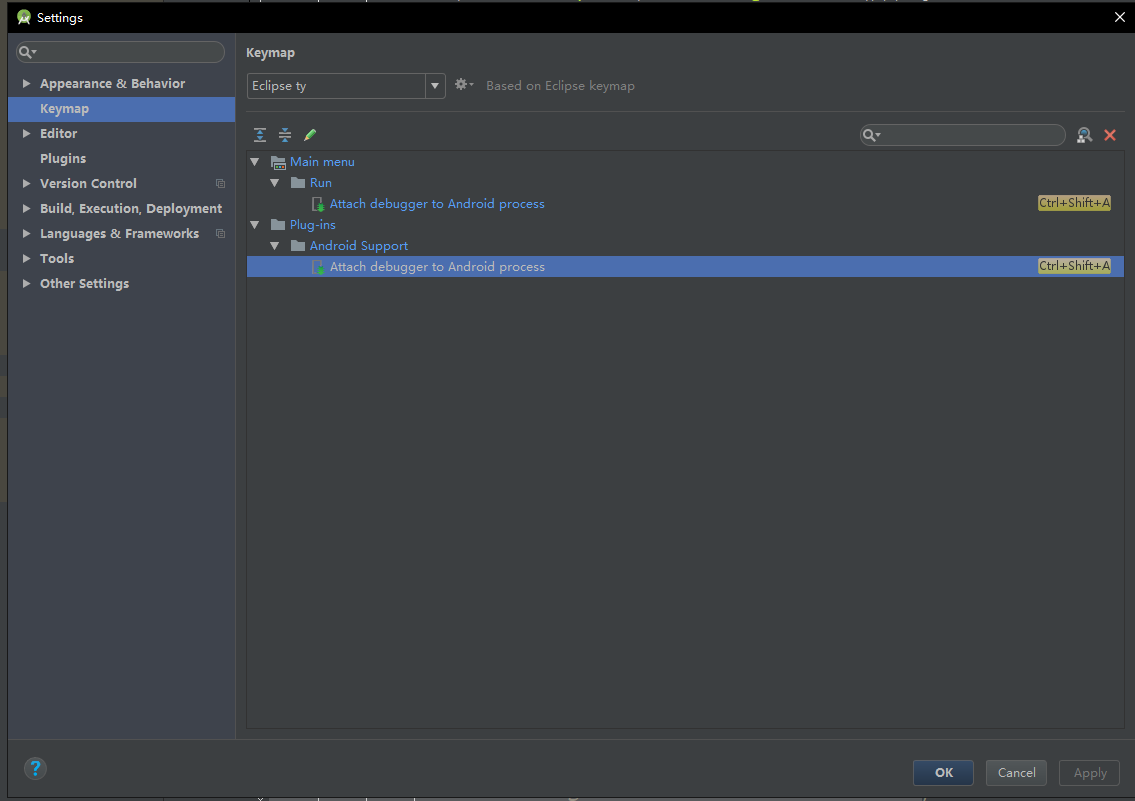Select Attach debugger row under Android Support
The width and height of the screenshot is (1135, 801).
point(685,267)
